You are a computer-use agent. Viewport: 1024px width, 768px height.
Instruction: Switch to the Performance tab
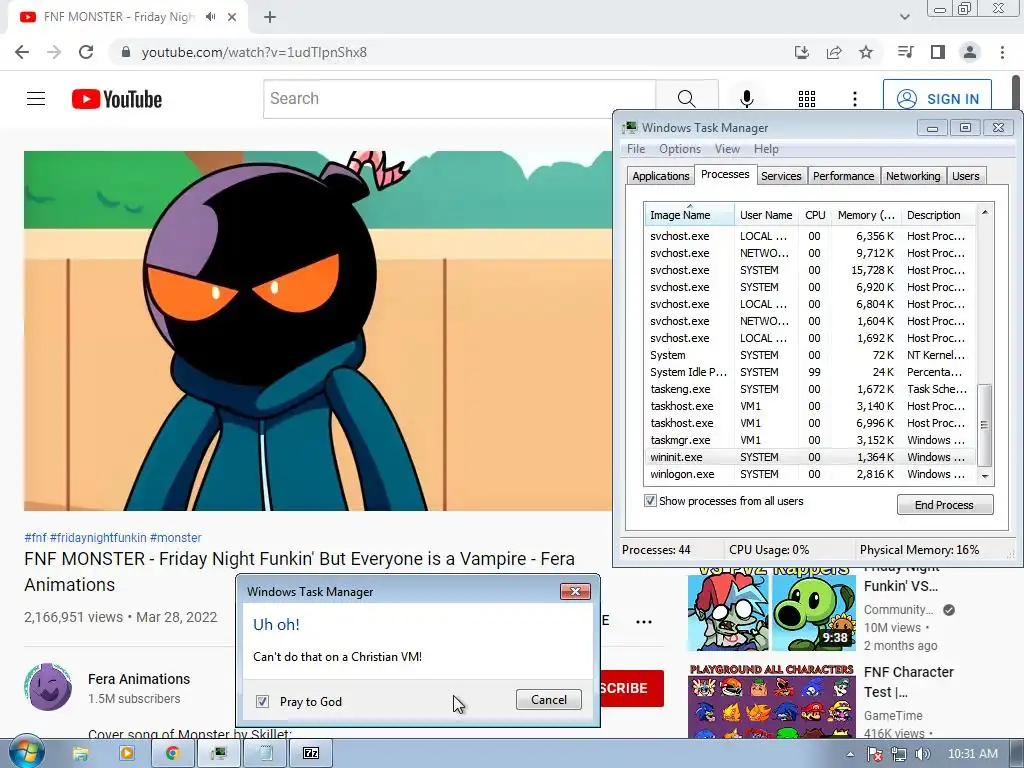point(843,176)
